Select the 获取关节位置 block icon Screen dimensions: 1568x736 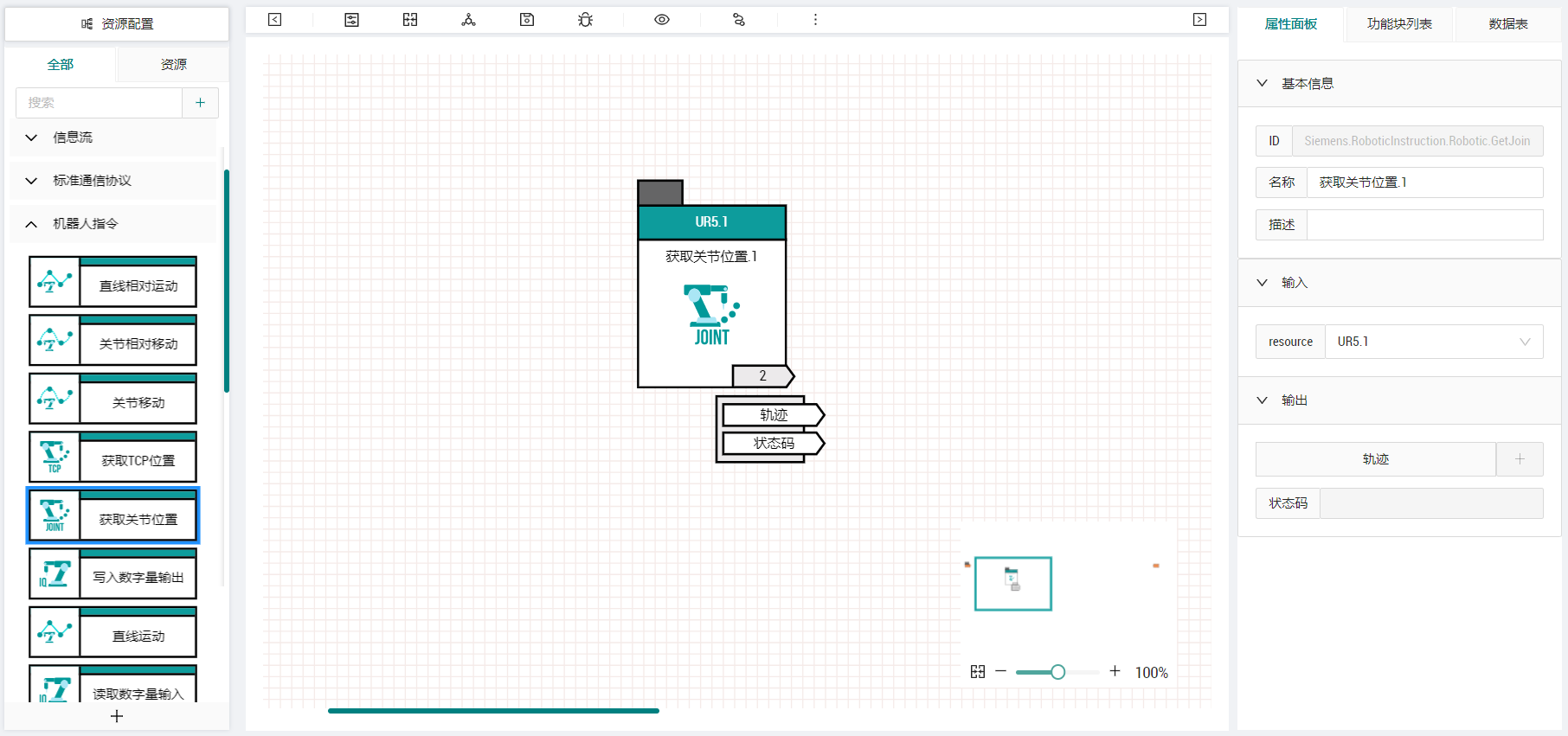click(55, 515)
